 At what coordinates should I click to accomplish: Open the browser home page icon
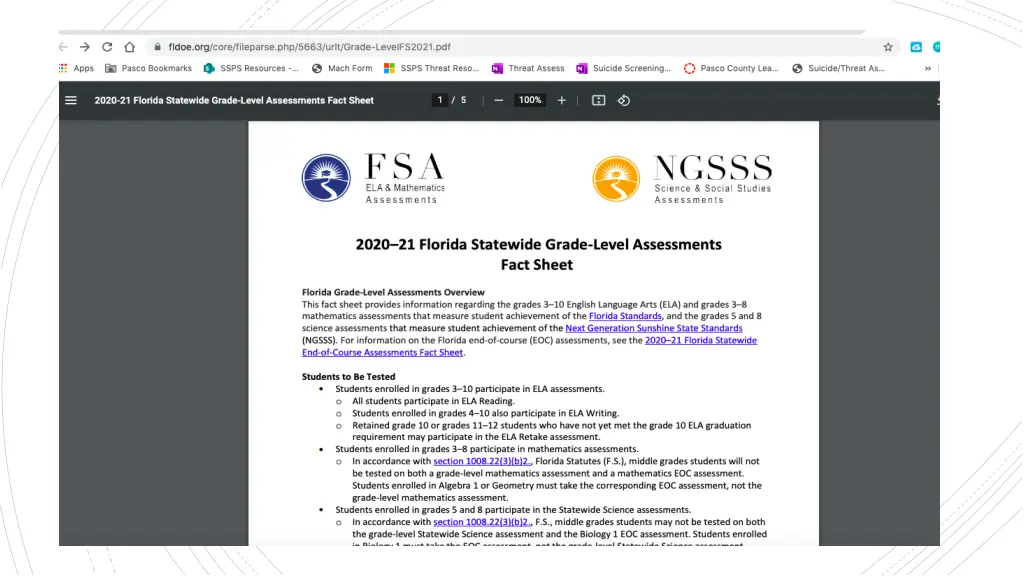tap(129, 47)
